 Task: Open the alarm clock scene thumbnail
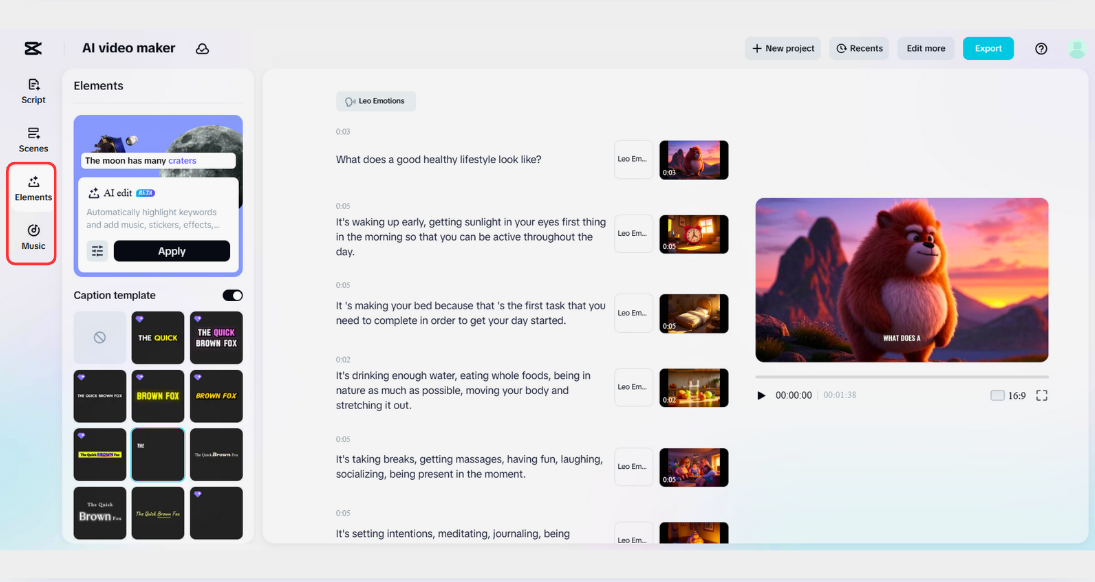point(693,234)
